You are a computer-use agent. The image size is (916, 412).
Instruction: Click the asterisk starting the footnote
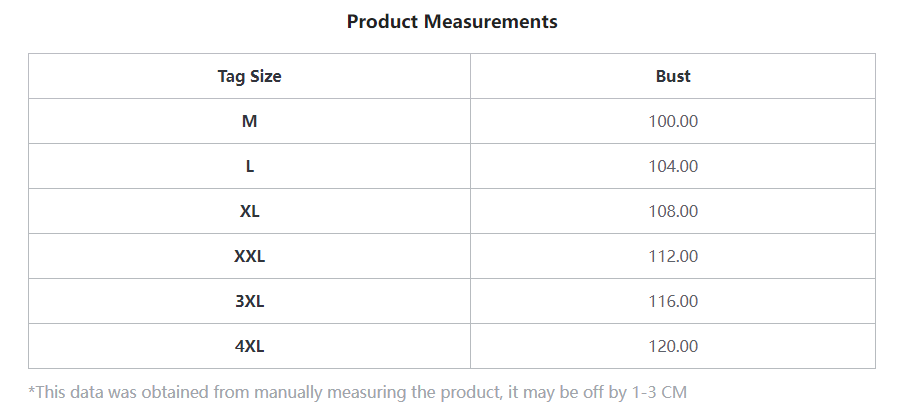coord(32,389)
